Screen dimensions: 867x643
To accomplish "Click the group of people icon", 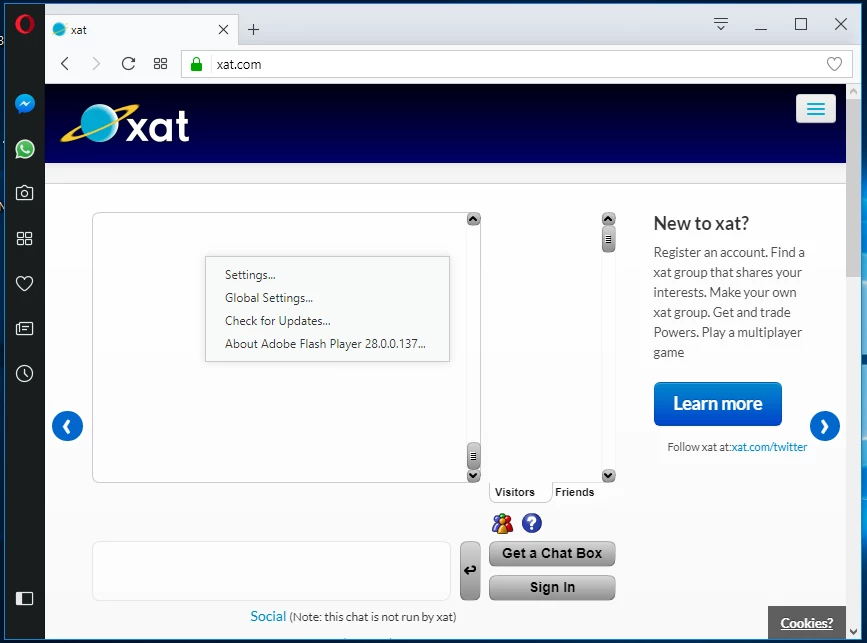I will 502,523.
